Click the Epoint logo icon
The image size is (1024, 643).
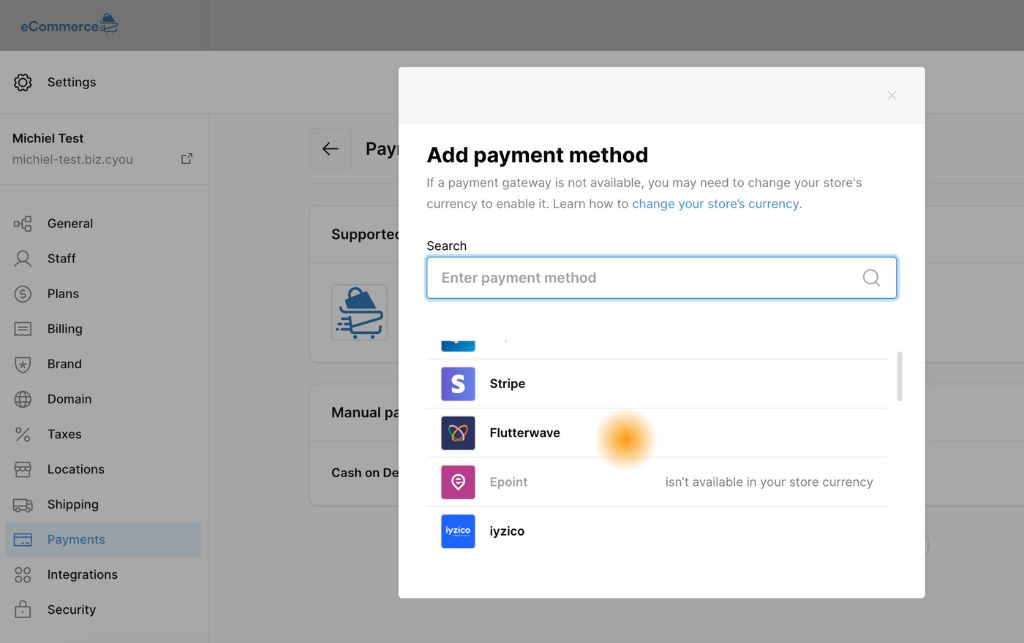(458, 482)
